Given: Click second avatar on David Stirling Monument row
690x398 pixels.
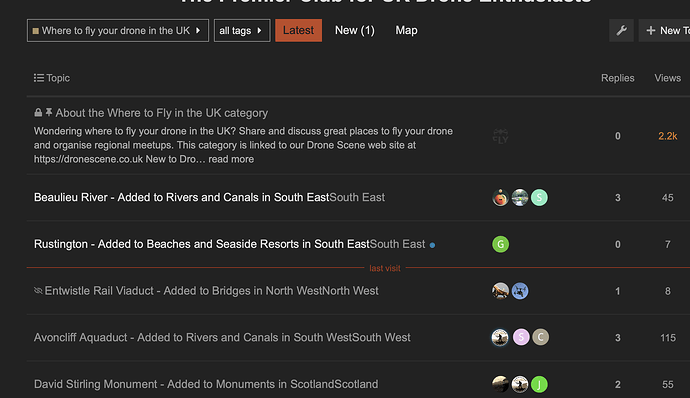Looking at the screenshot, I should (x=520, y=384).
